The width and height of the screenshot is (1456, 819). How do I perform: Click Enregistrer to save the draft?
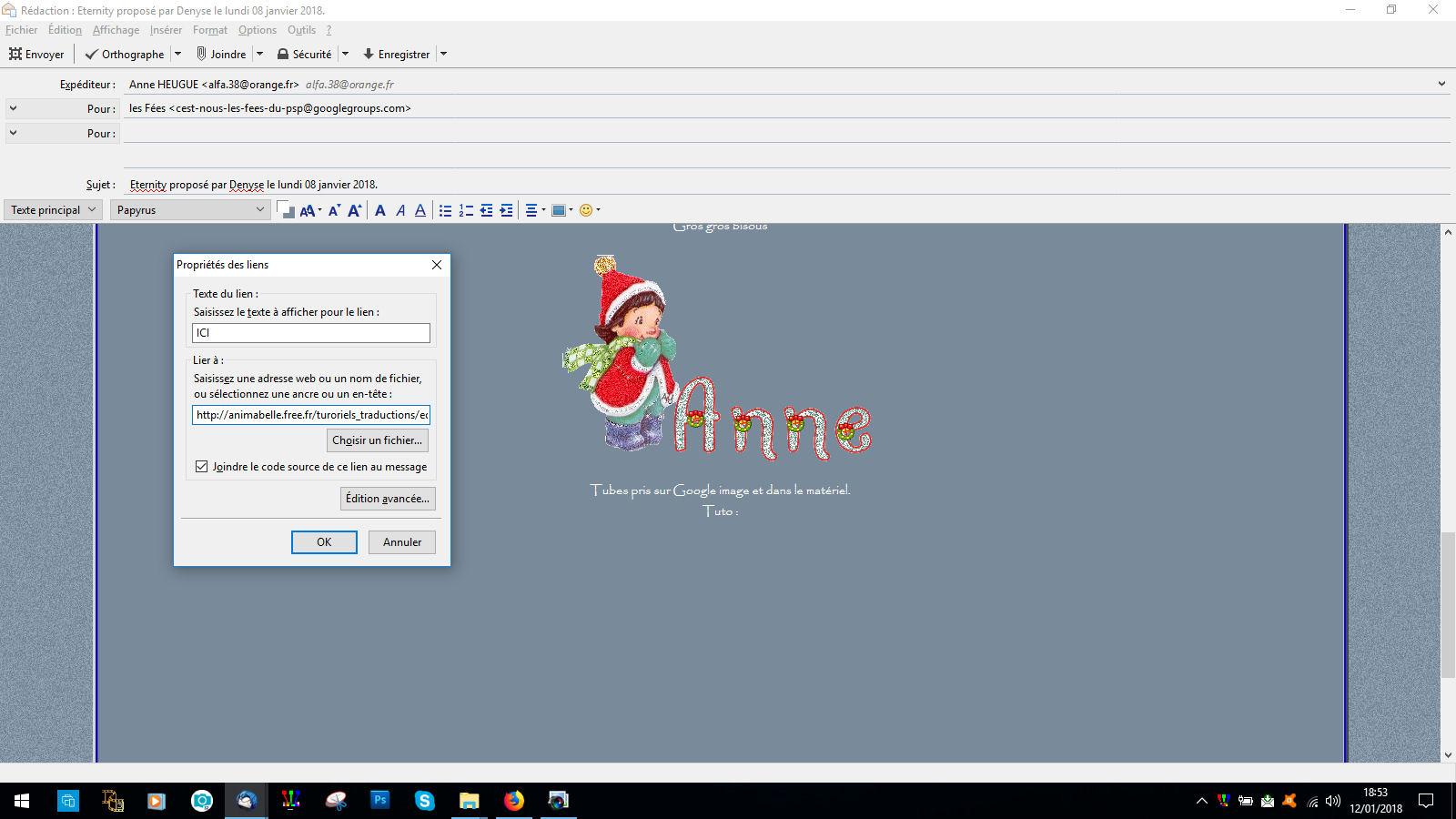[396, 54]
